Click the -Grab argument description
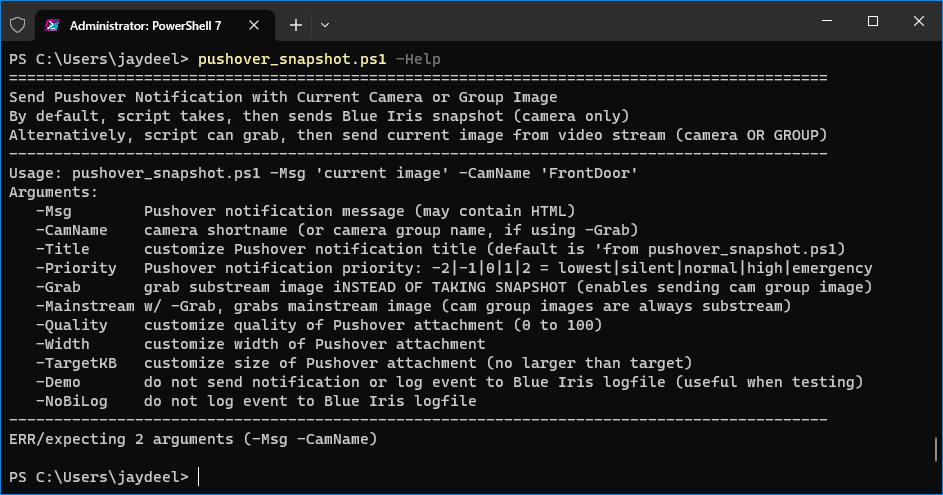The height and width of the screenshot is (495, 943). (x=508, y=287)
